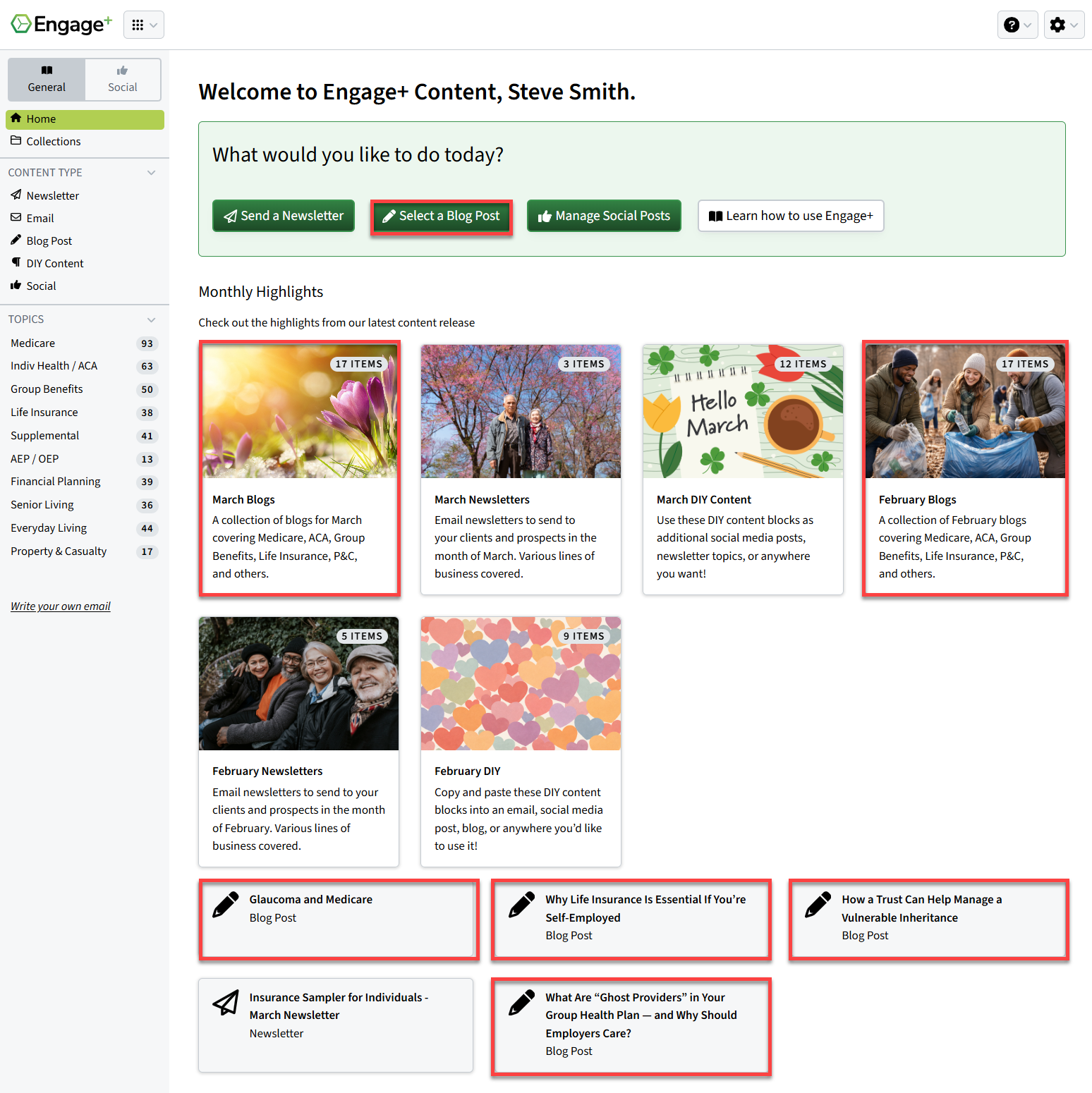Screen dimensions: 1092x1093
Task: Click the Engage+ logo
Action: click(61, 25)
